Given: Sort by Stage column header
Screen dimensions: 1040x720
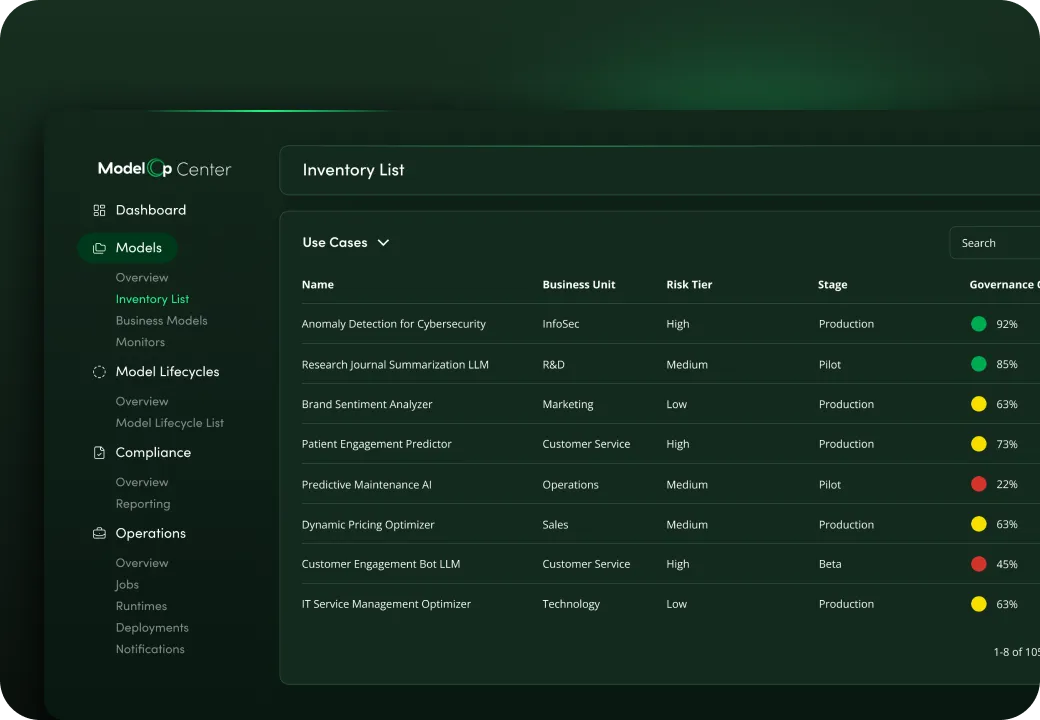Looking at the screenshot, I should pos(832,284).
